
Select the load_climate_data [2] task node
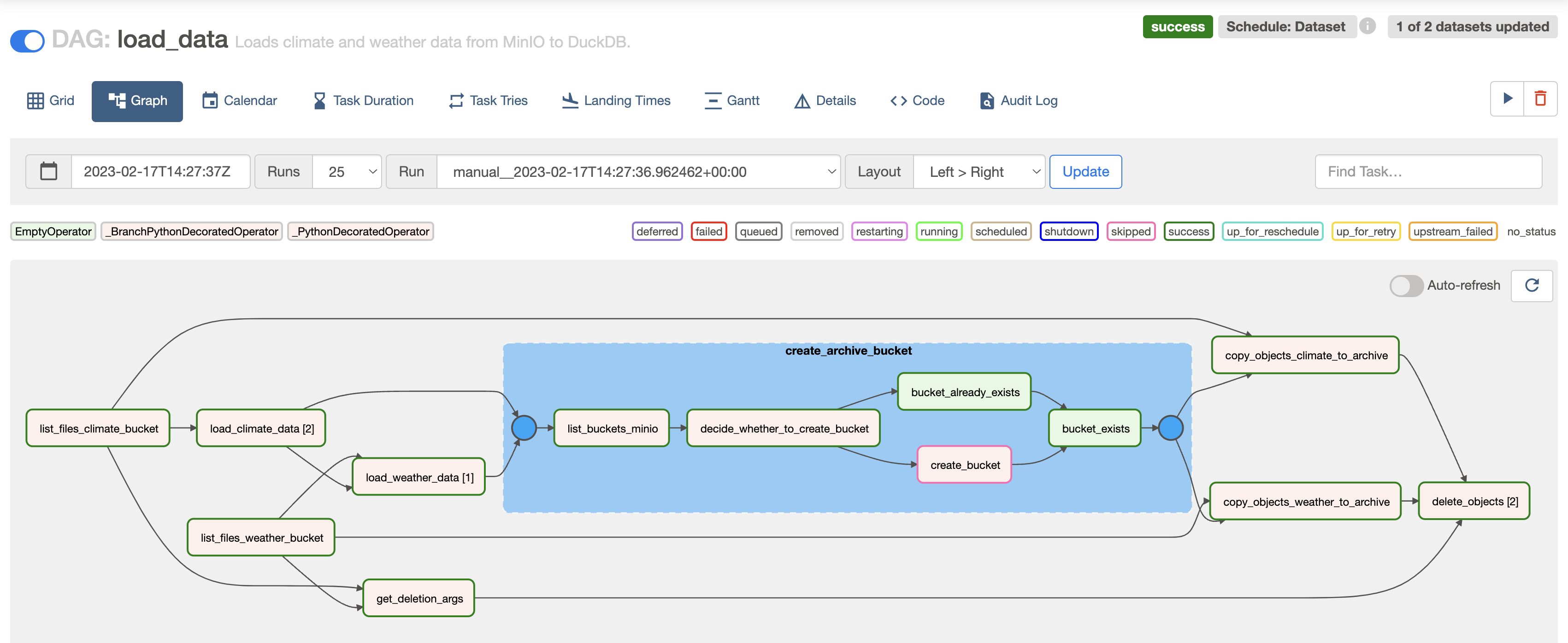pos(261,428)
